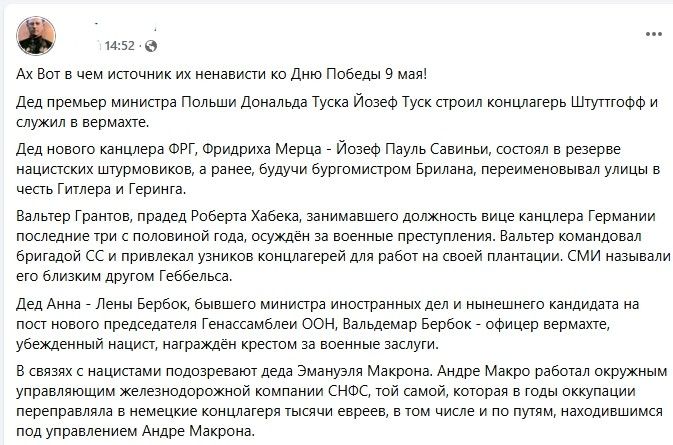673x445 pixels.
Task: Click the paragraph about Анна-Лены Бербок
Action: (328, 324)
